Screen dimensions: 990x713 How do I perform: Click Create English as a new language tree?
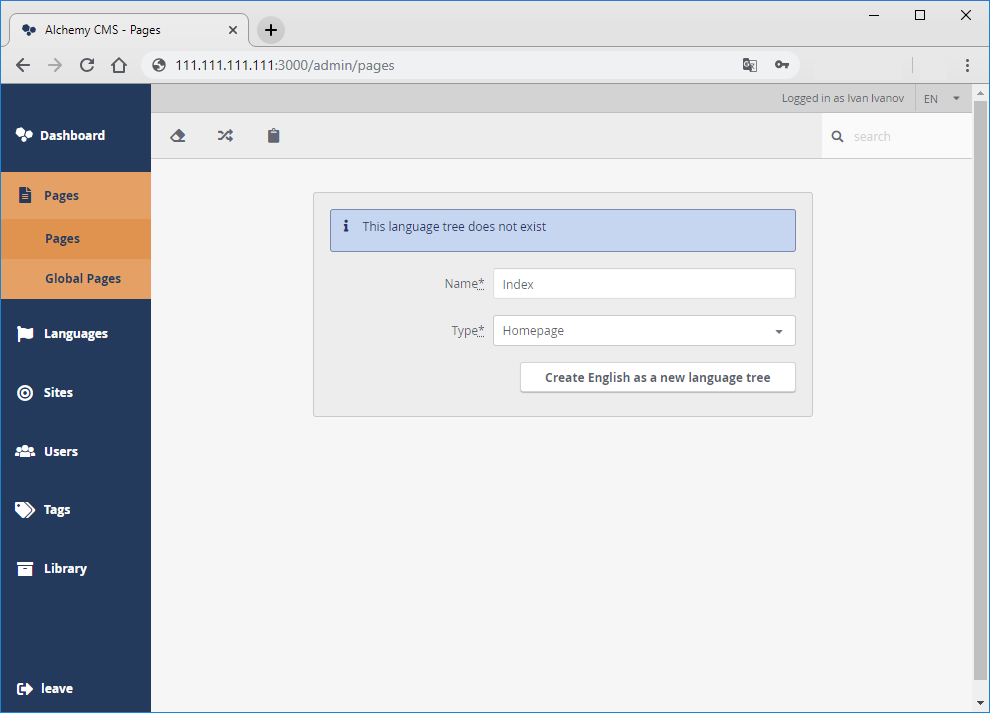657,378
